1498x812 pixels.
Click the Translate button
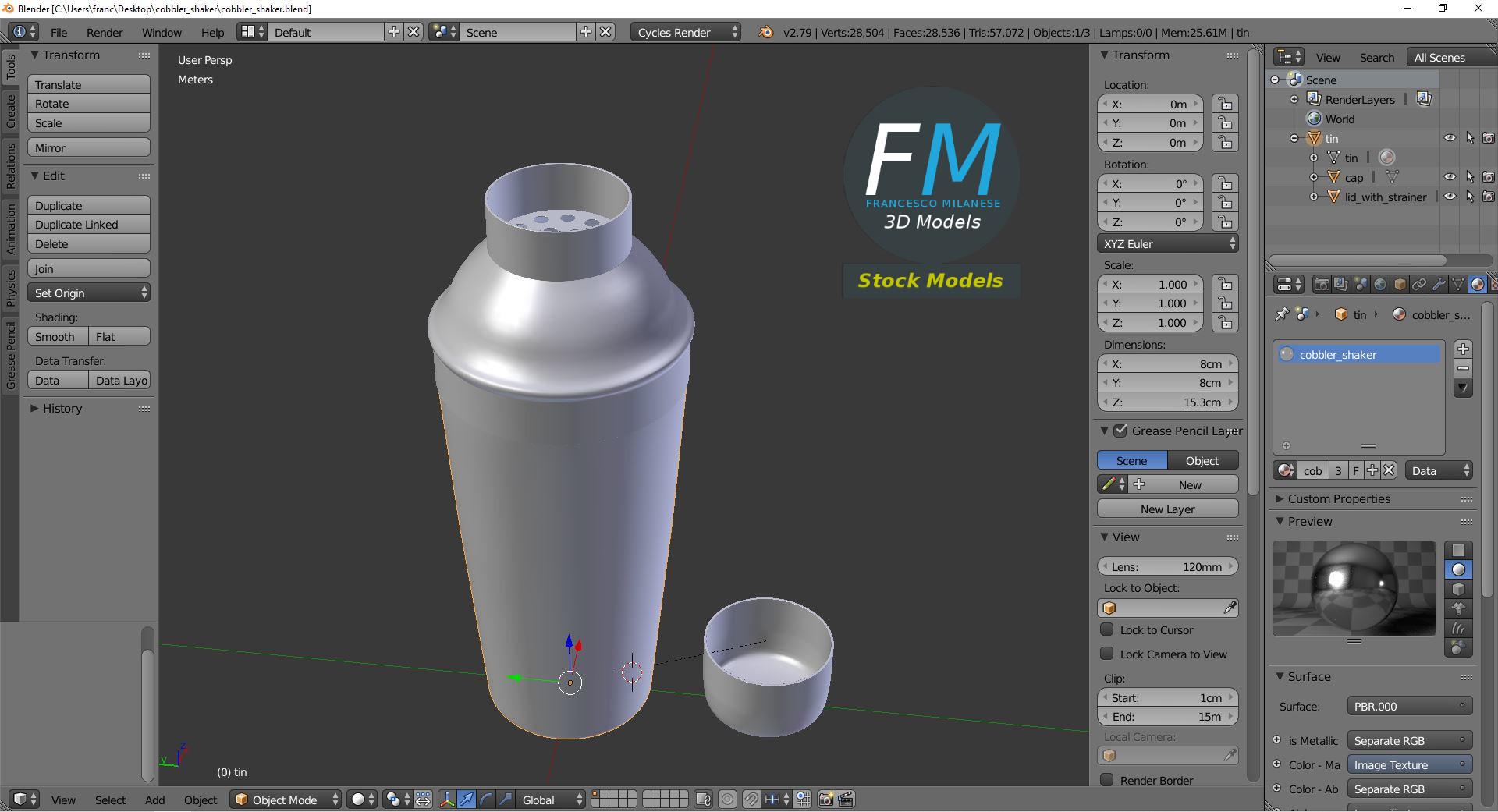point(89,84)
